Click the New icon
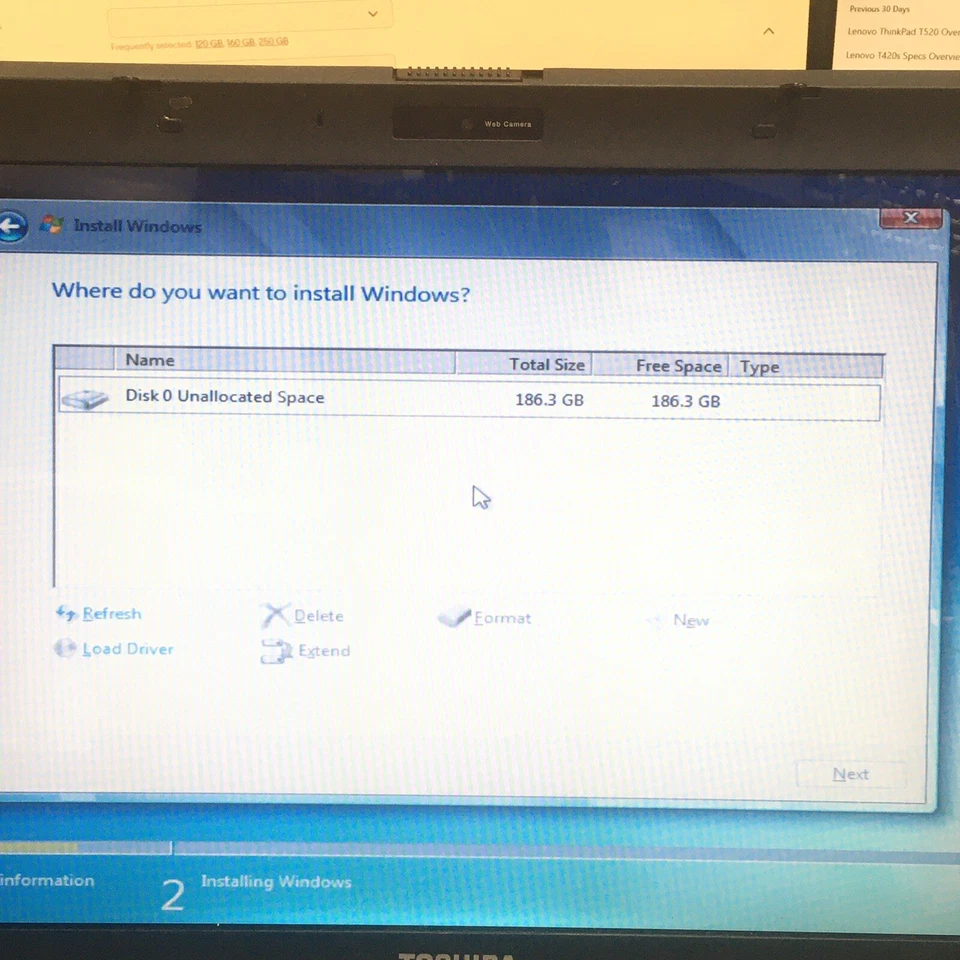960x960 pixels. (x=653, y=620)
